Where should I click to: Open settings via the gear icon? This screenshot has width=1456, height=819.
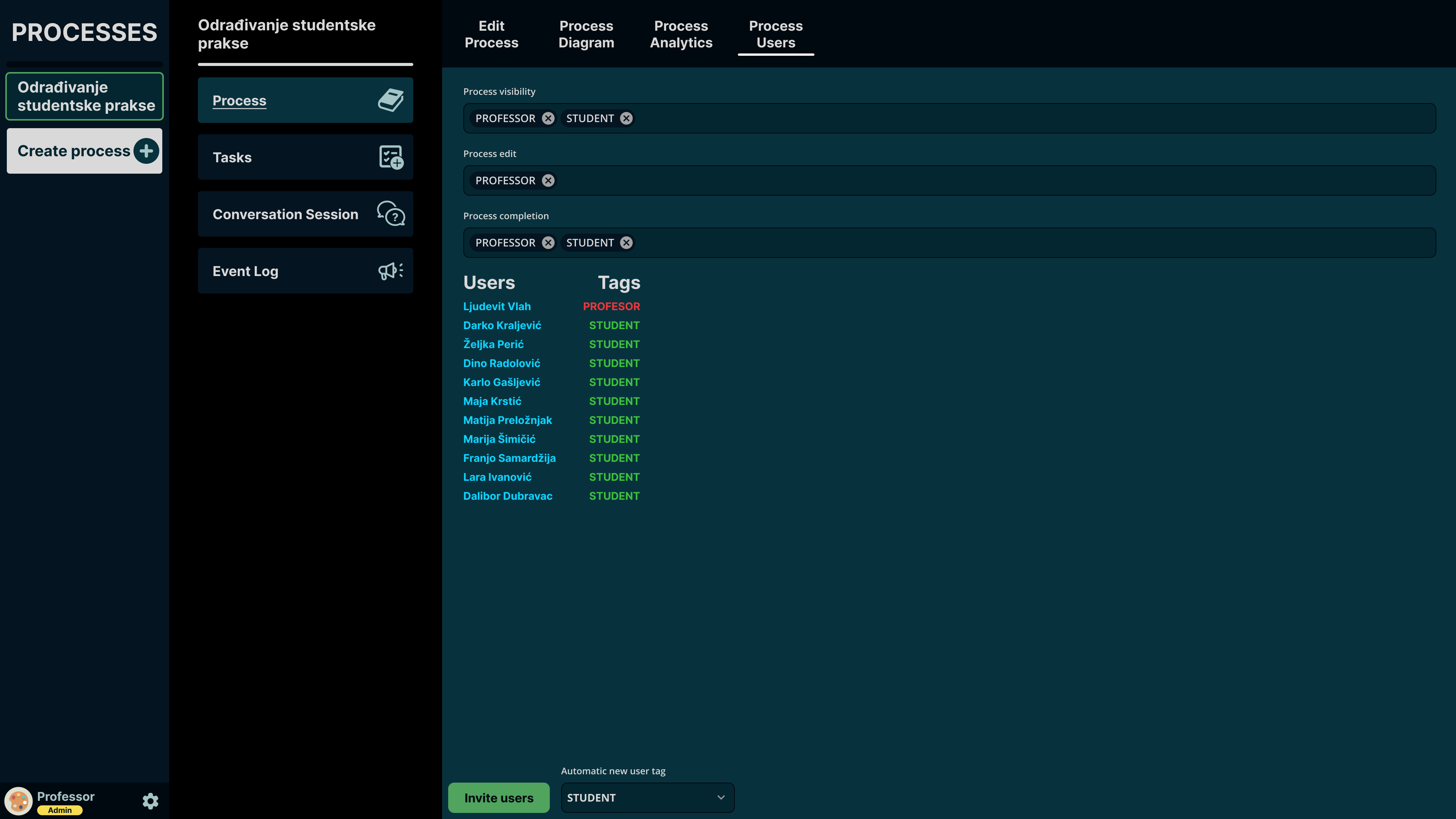(151, 801)
